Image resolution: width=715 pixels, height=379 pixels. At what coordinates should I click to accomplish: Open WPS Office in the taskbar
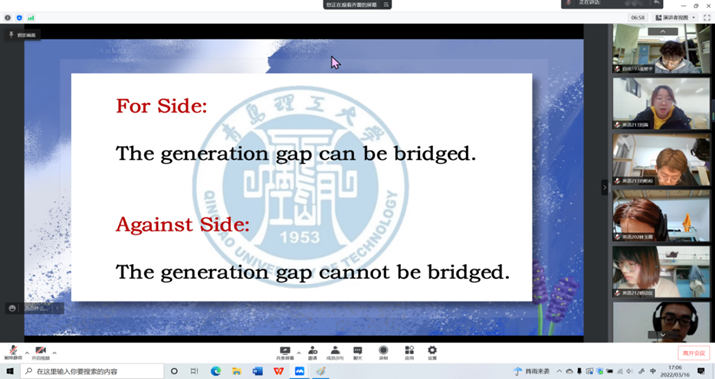pos(278,371)
